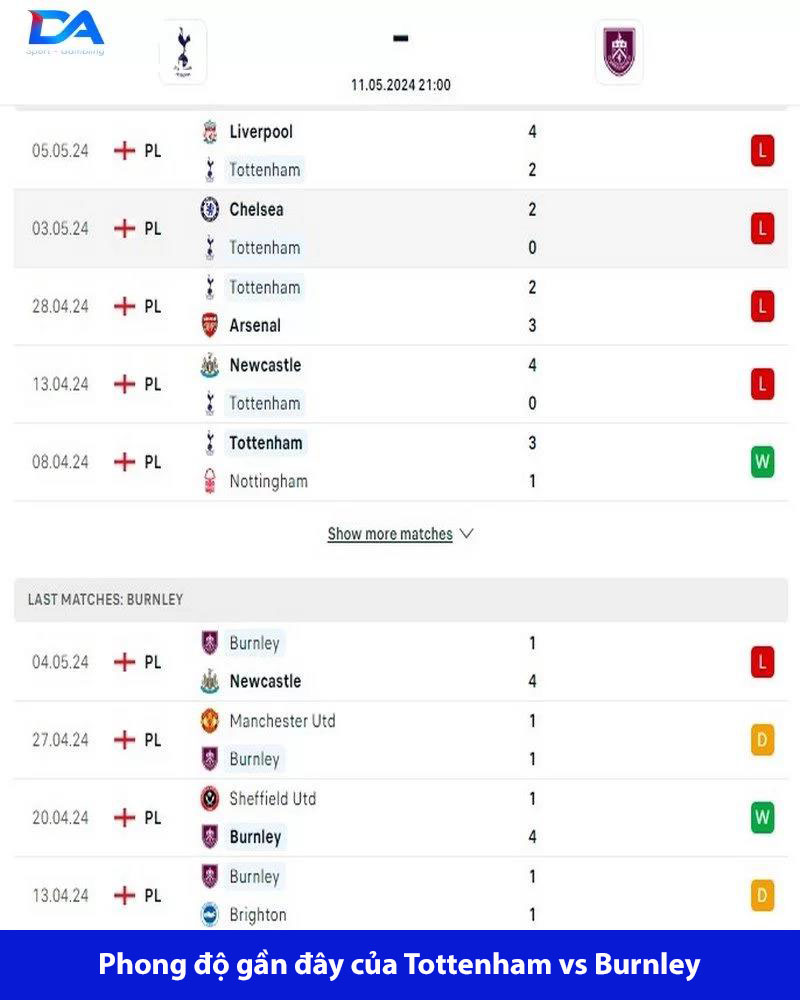Click the Nottingham club crest

coord(210,481)
